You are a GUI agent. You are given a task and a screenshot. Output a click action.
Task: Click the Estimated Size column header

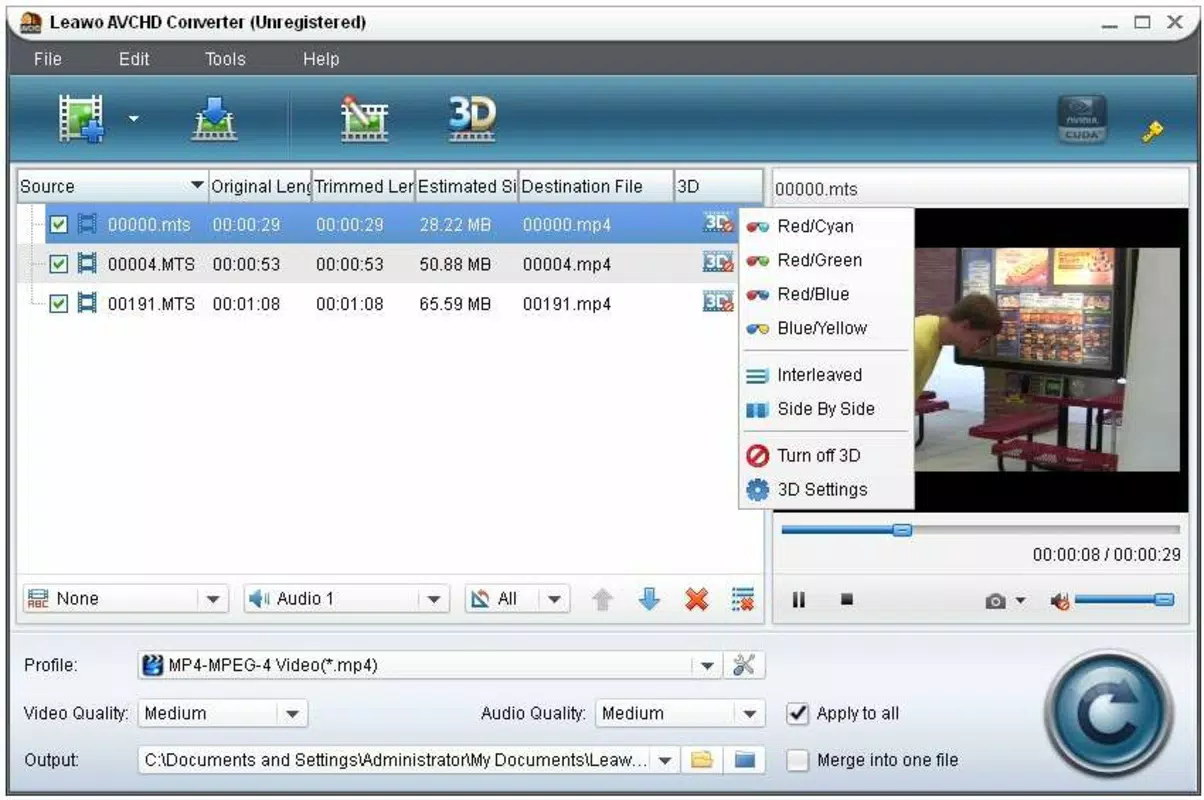coord(466,186)
